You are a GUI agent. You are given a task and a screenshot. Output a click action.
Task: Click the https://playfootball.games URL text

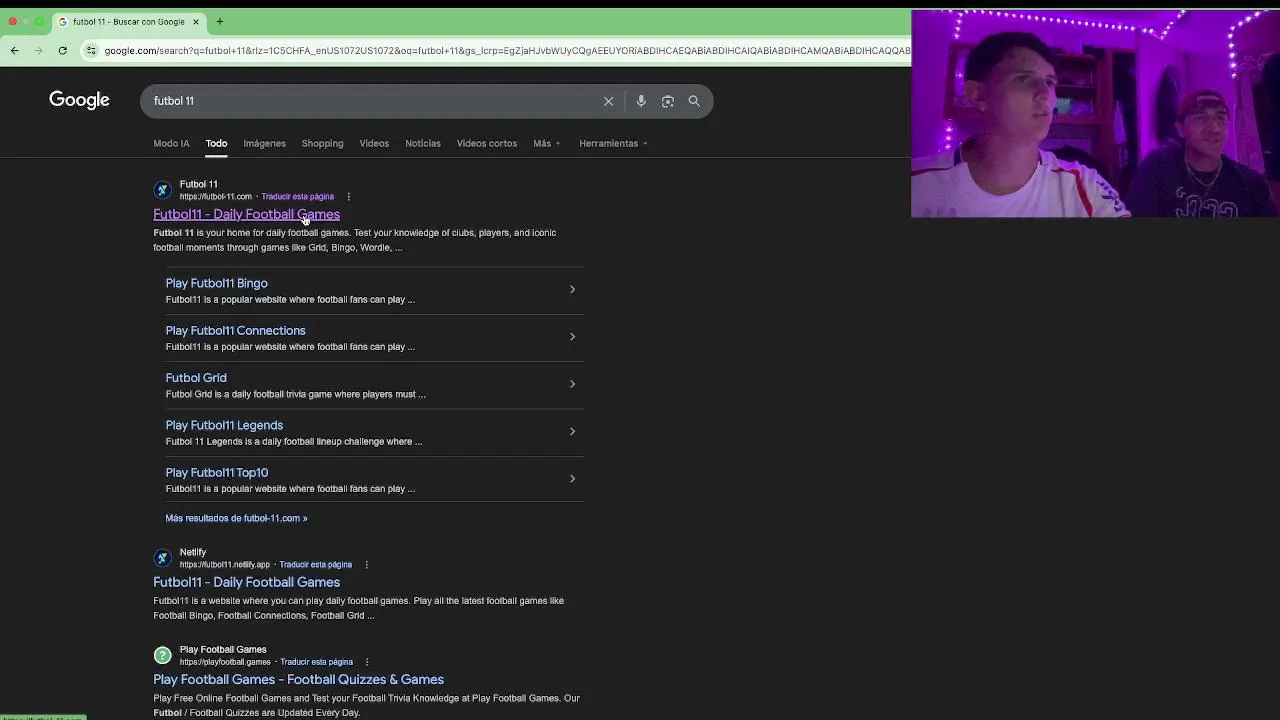click(225, 662)
